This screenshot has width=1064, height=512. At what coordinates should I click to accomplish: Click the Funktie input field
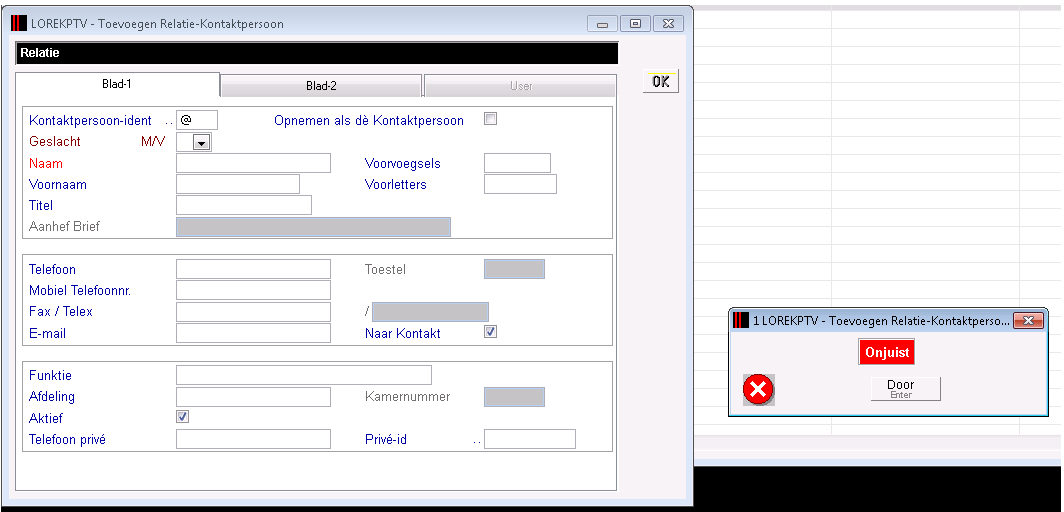pyautogui.click(x=304, y=375)
